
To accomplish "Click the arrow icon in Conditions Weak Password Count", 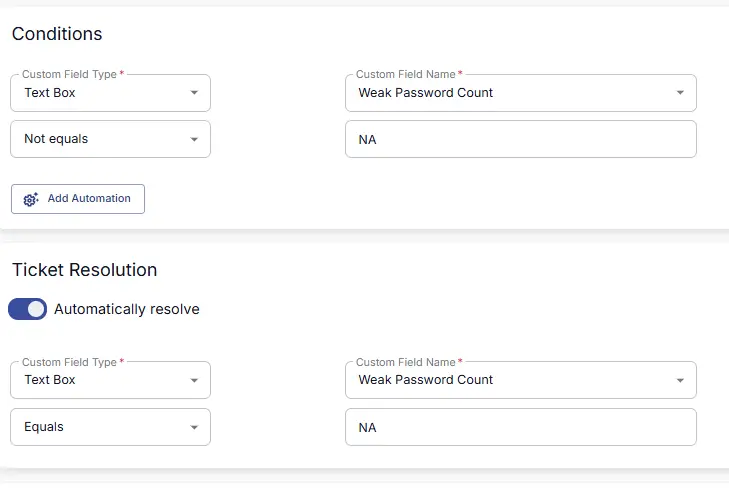I will point(680,93).
